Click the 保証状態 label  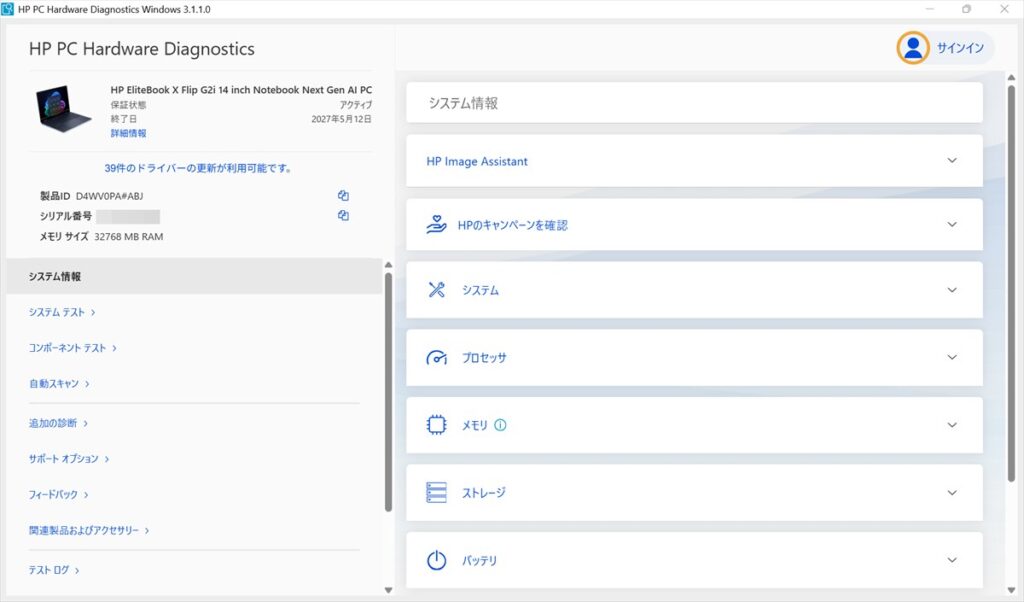click(x=128, y=104)
